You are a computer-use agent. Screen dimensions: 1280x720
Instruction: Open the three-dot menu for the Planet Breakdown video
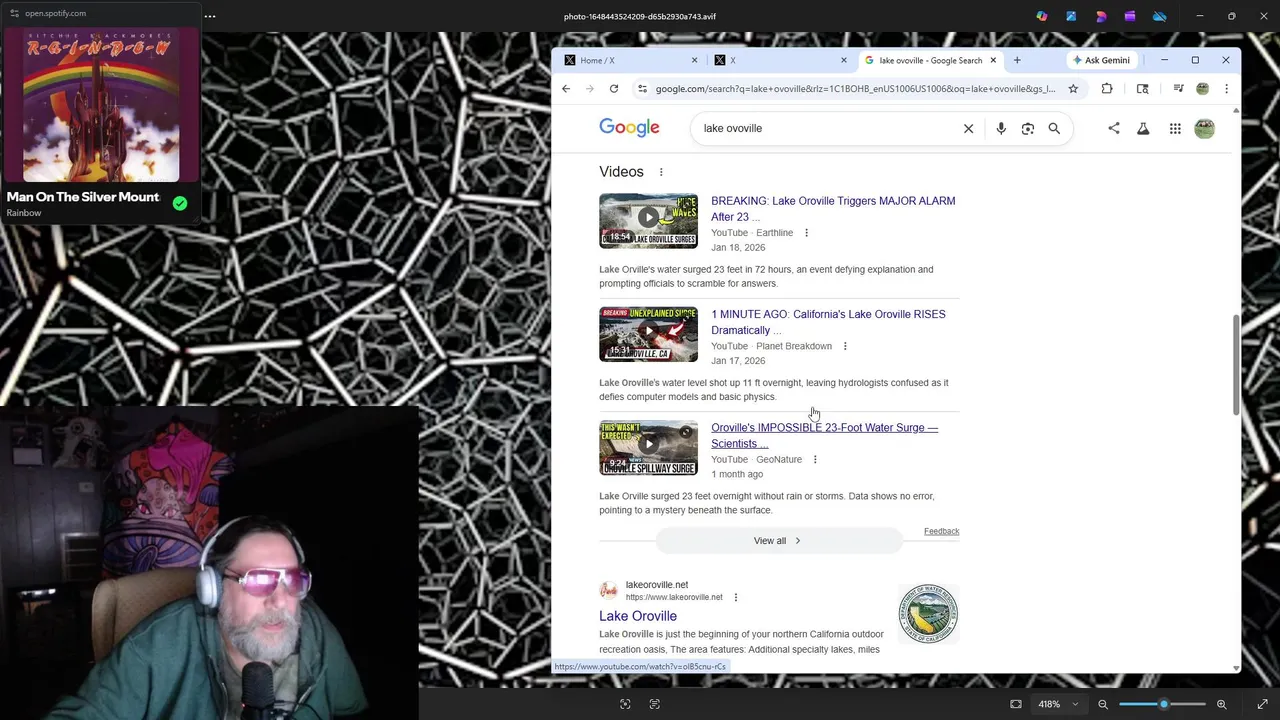tap(845, 346)
